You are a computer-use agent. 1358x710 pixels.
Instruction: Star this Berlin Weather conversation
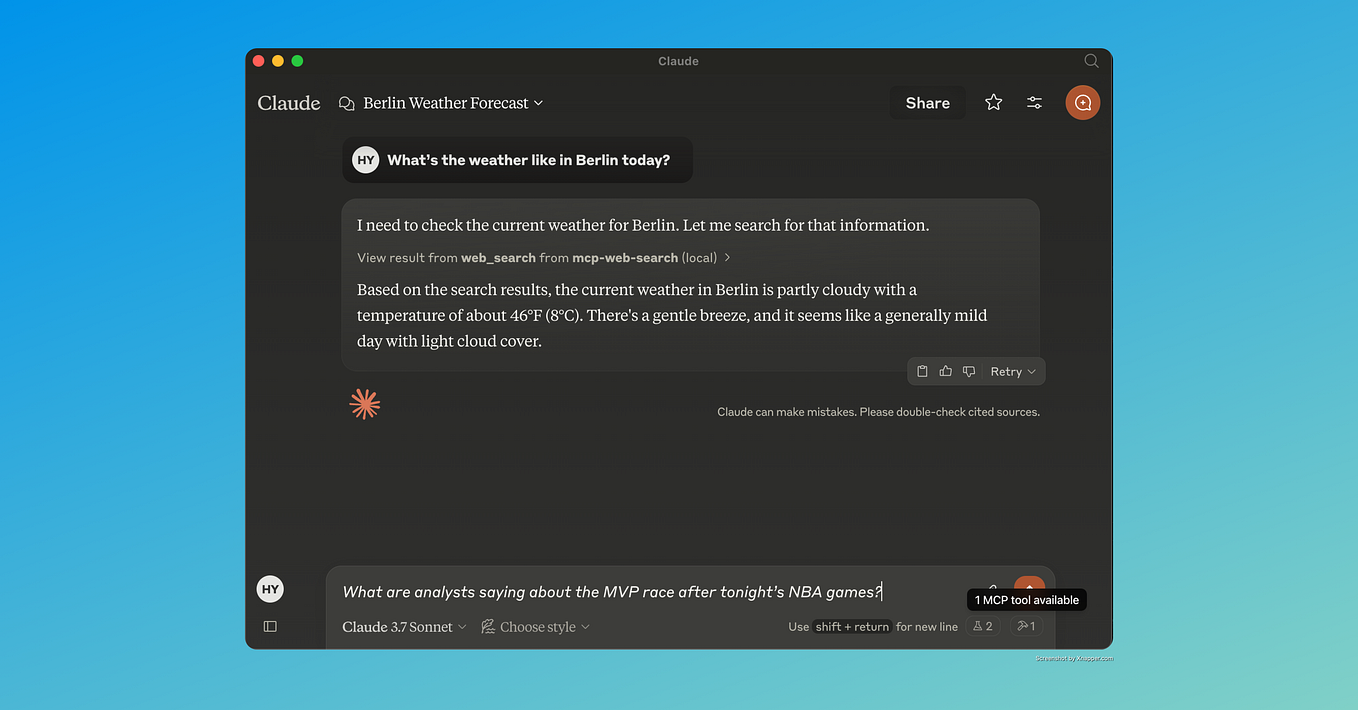click(993, 102)
